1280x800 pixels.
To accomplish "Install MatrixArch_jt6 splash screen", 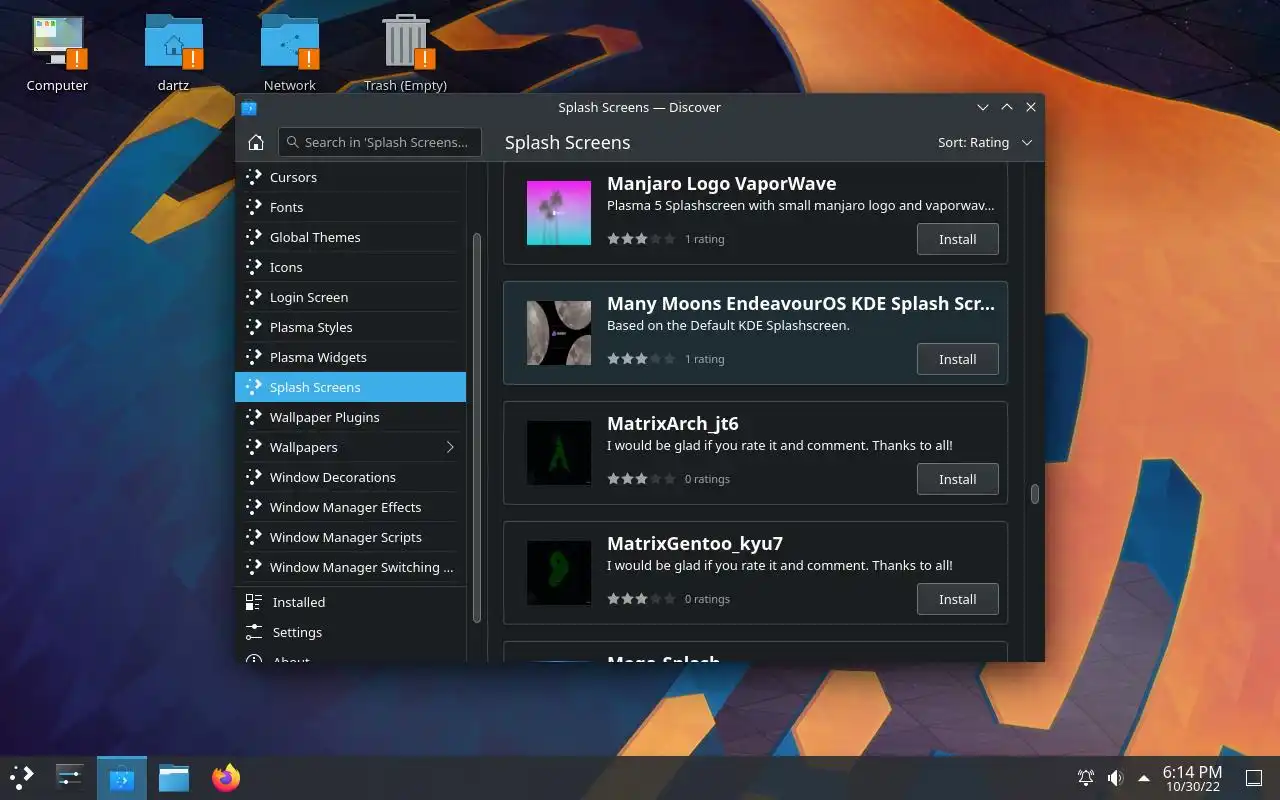I will coord(957,479).
